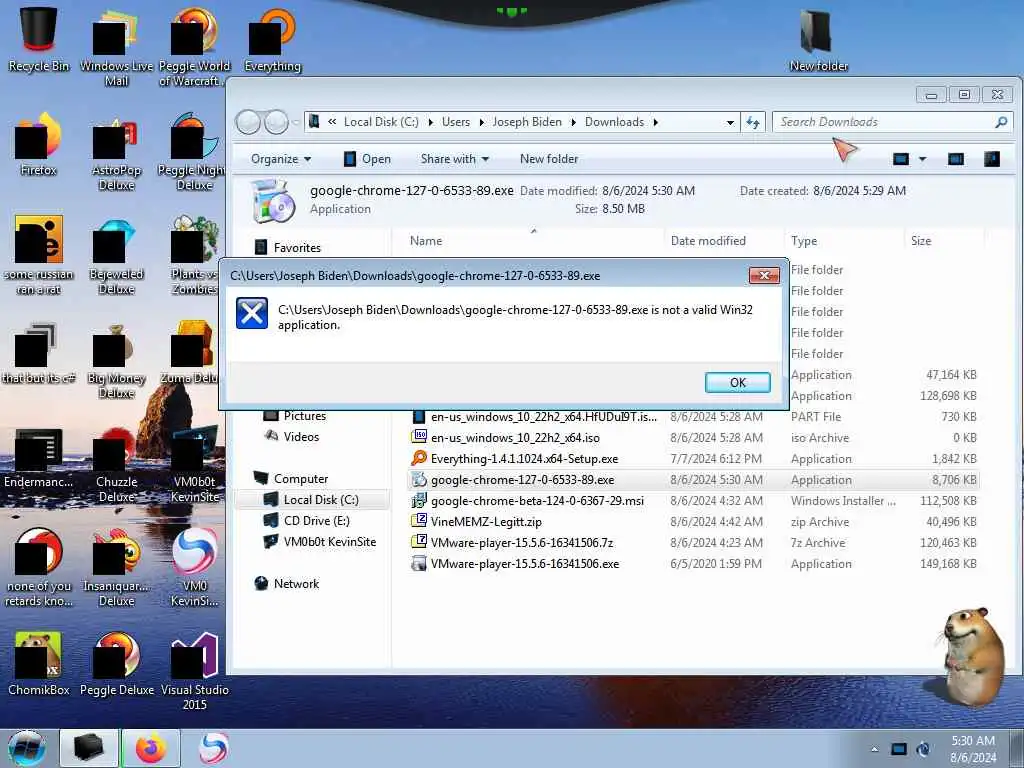Sort by the Type column header

[844, 241]
